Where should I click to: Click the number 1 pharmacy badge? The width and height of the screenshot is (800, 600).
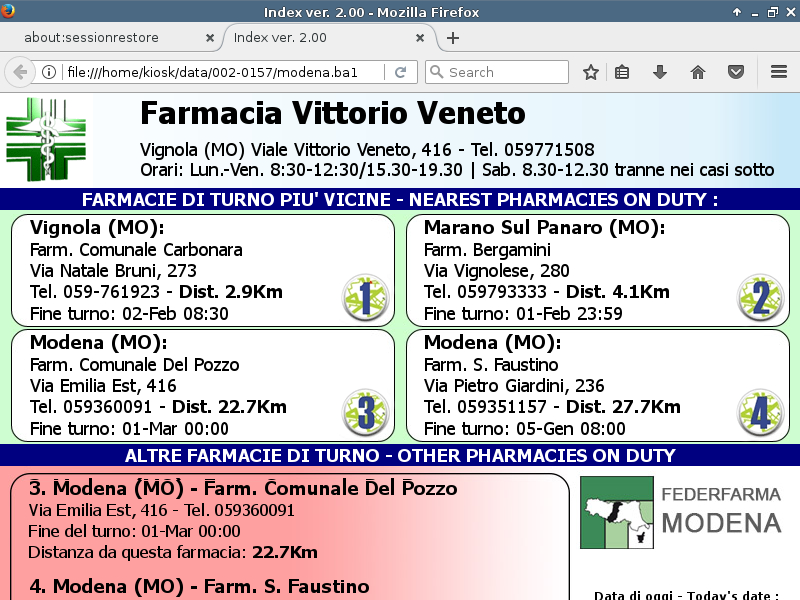365,298
